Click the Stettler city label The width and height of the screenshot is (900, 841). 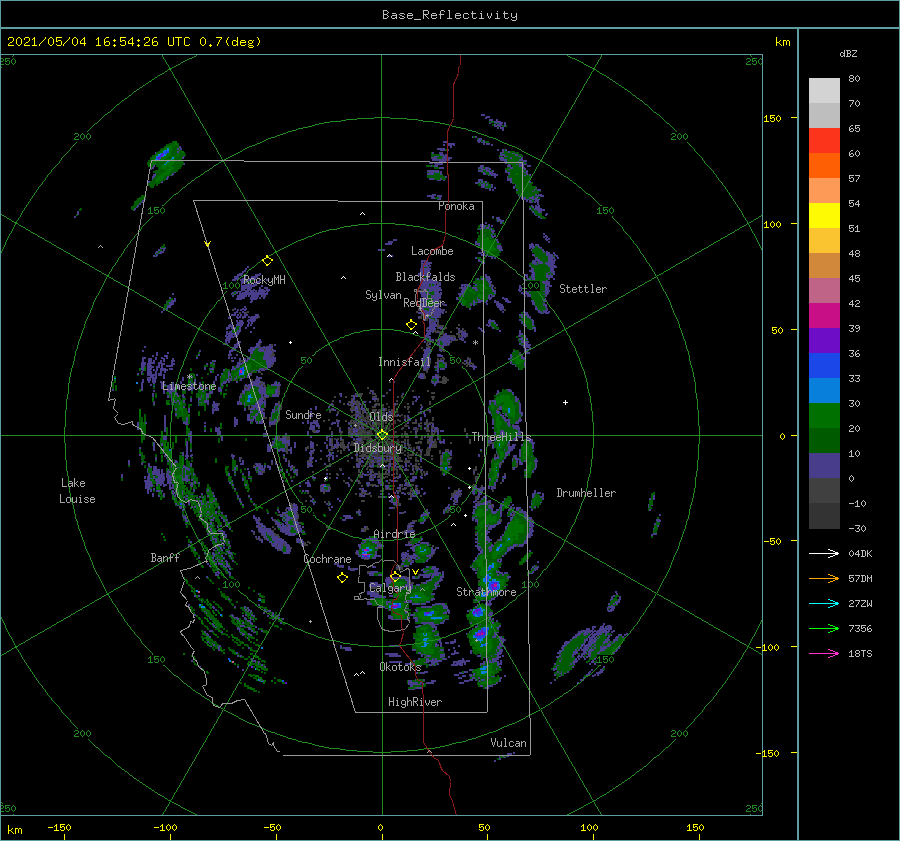tap(583, 289)
